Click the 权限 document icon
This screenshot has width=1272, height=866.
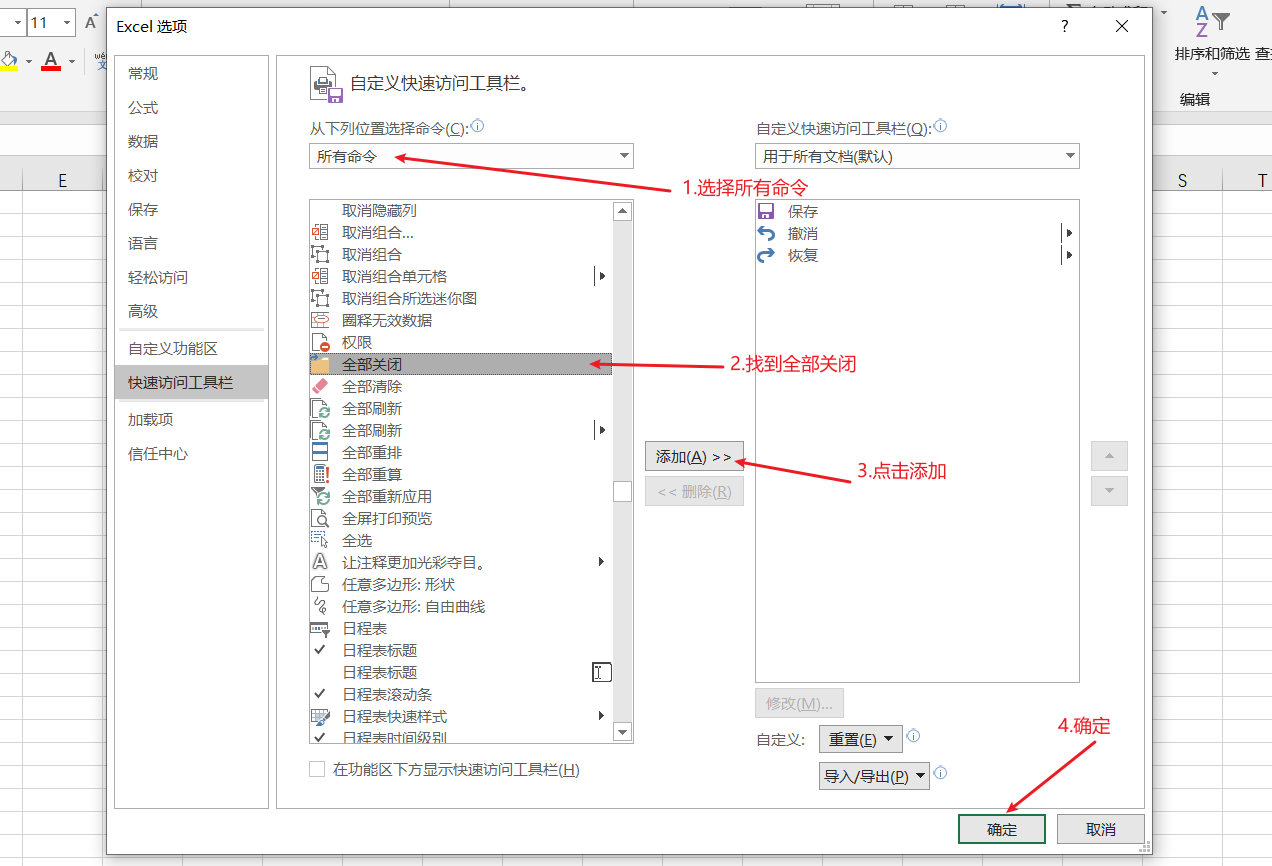pyautogui.click(x=320, y=342)
